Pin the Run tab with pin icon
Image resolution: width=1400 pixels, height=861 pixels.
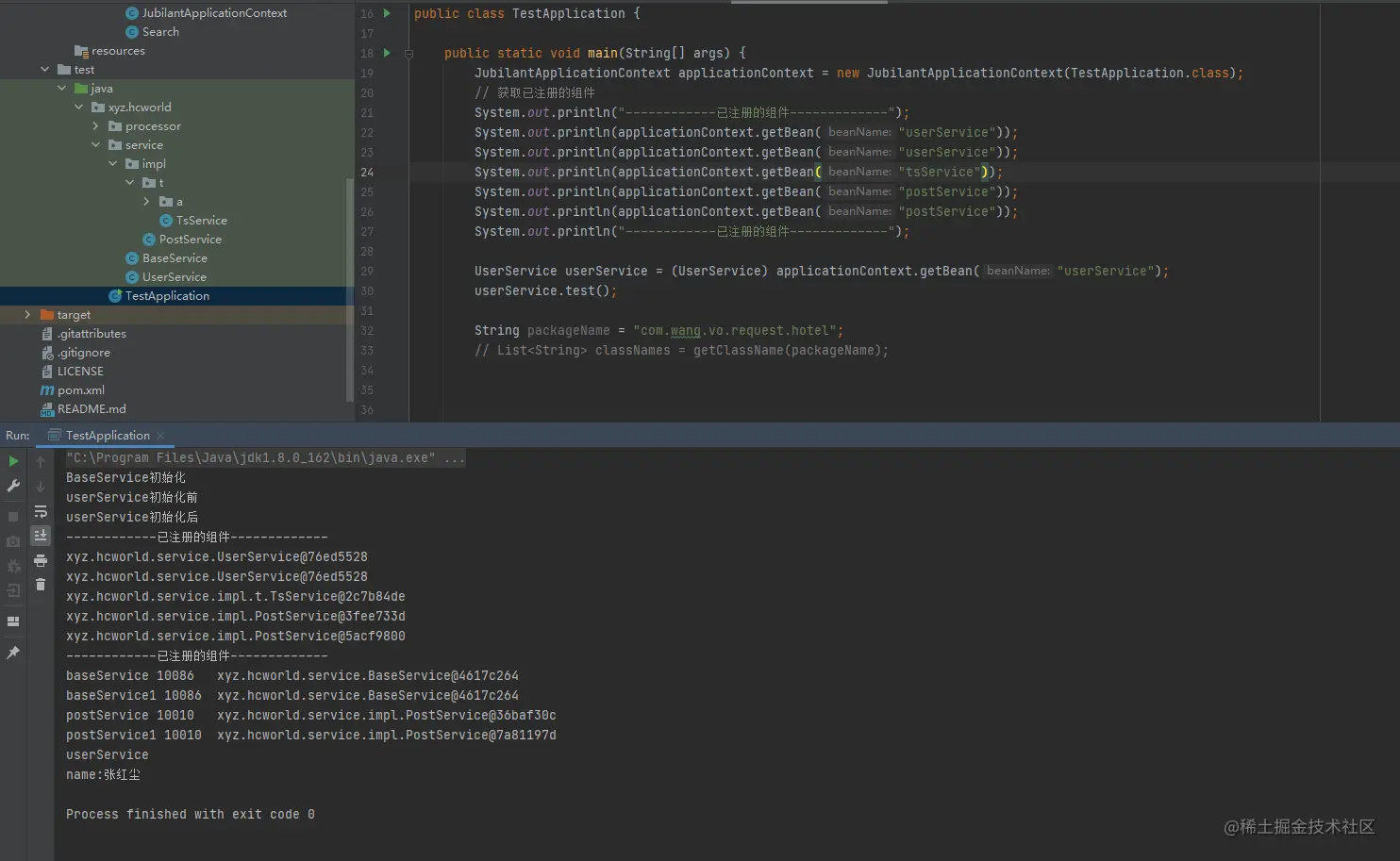tap(13, 653)
